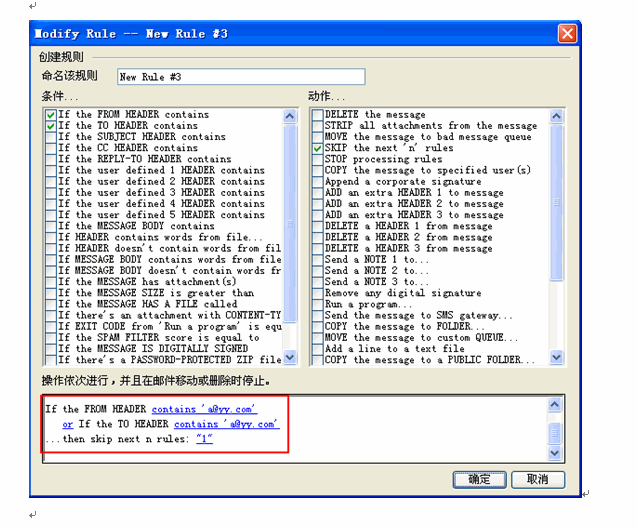Tick 'Run a program...' action

coord(317,304)
